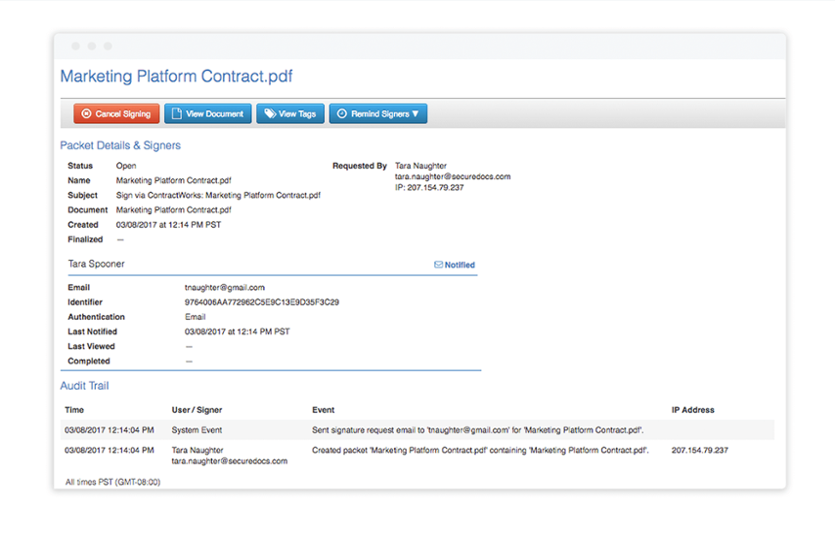Click the tag icon on View Tags
The width and height of the screenshot is (835, 535).
268,114
